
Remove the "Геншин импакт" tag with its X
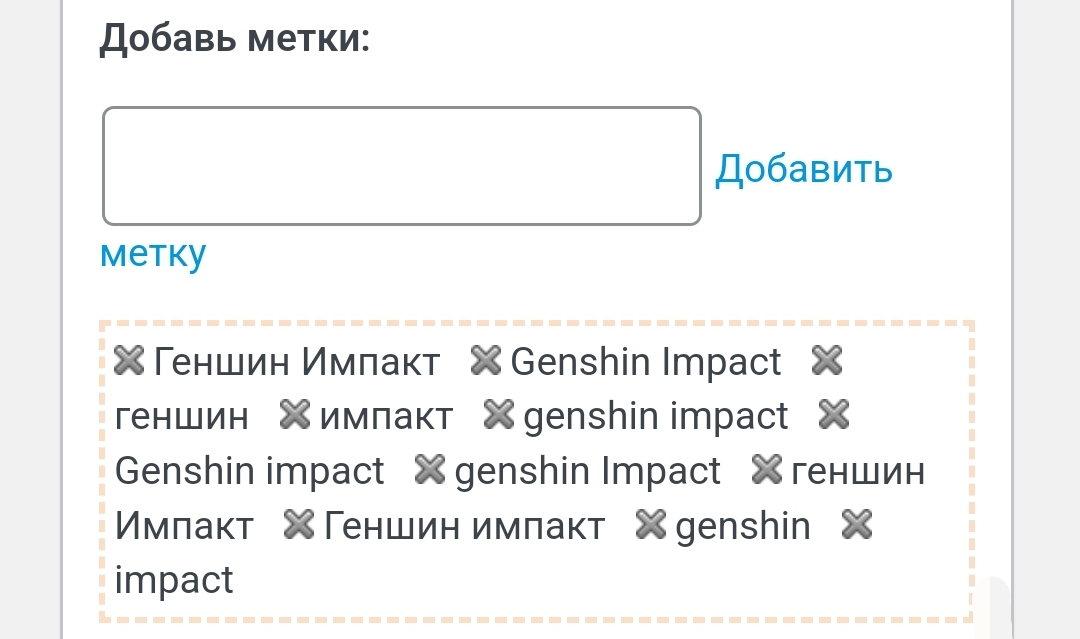click(x=300, y=524)
